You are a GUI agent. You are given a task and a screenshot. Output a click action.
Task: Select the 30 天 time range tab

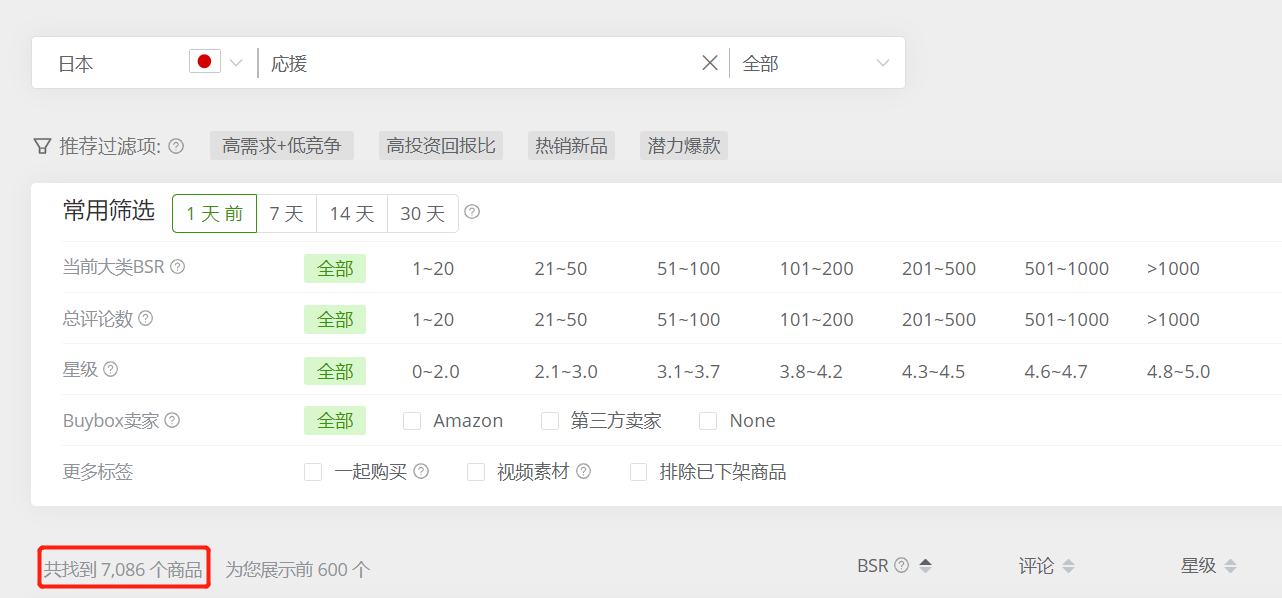click(x=422, y=213)
